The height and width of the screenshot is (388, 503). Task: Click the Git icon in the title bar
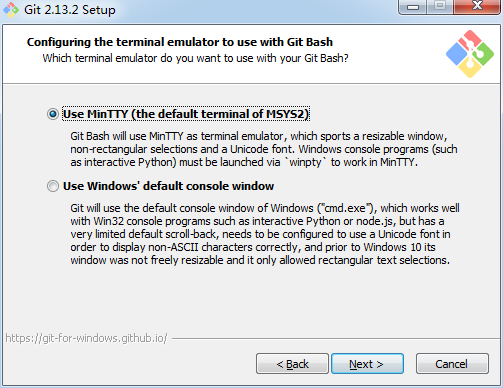click(11, 10)
